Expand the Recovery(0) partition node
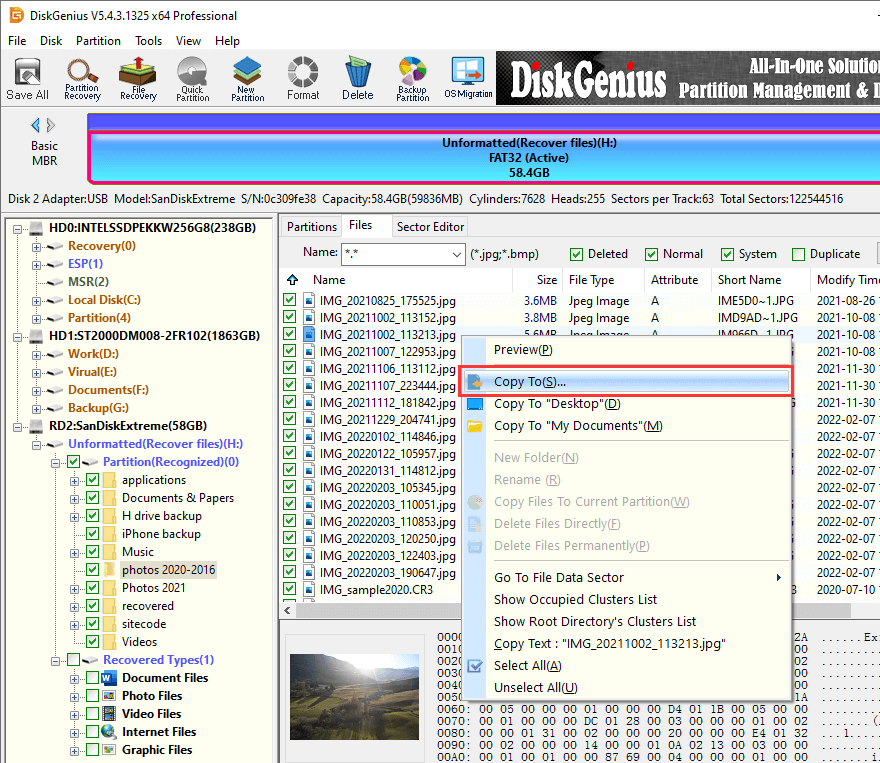This screenshot has width=880, height=763. click(x=37, y=246)
